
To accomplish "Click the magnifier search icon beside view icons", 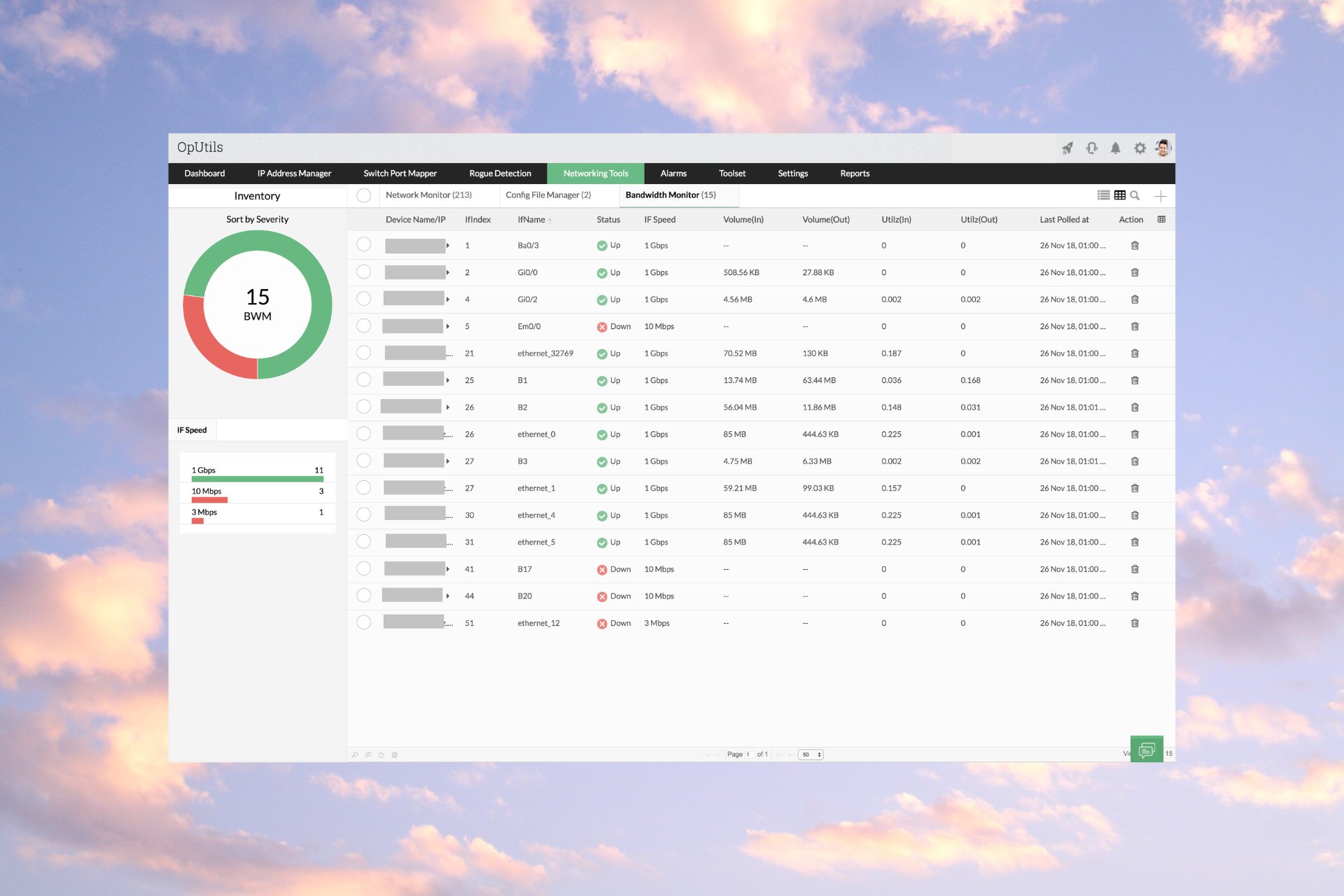I will 1135,195.
